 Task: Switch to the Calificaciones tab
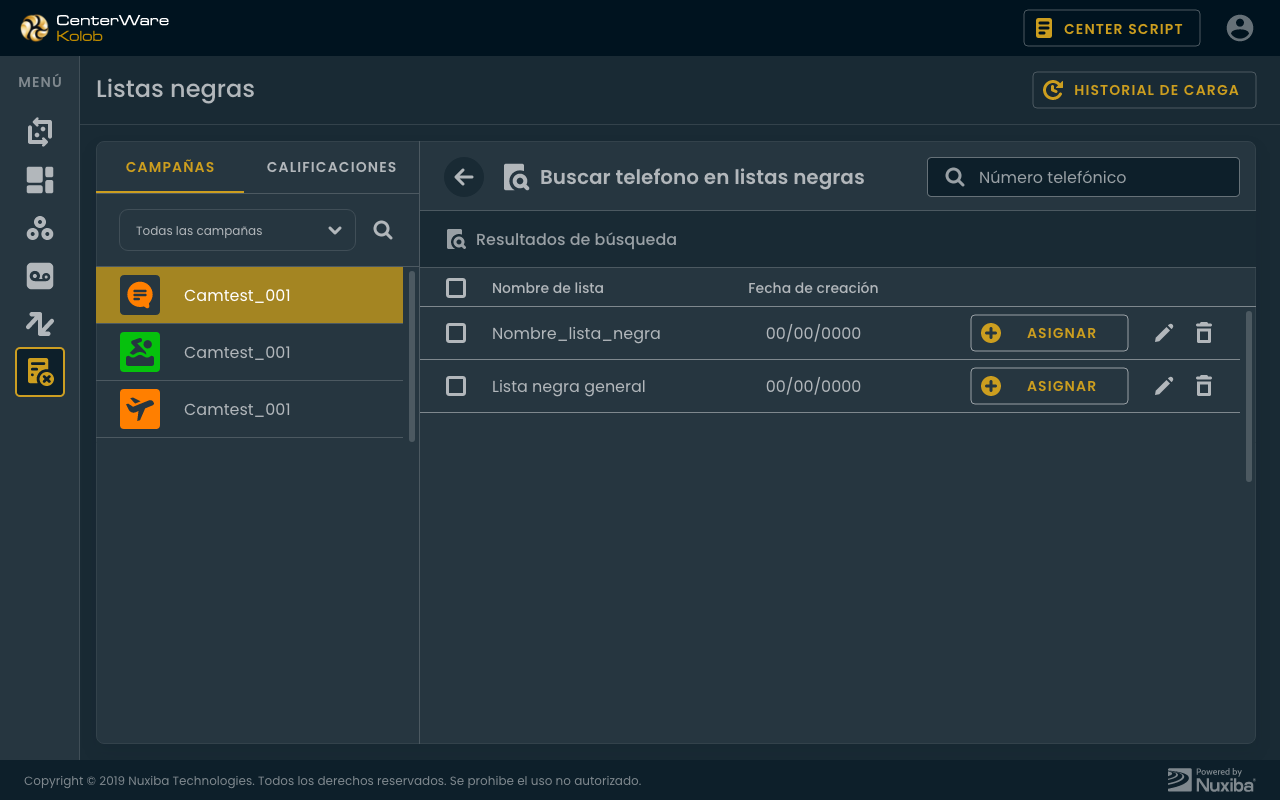[331, 167]
